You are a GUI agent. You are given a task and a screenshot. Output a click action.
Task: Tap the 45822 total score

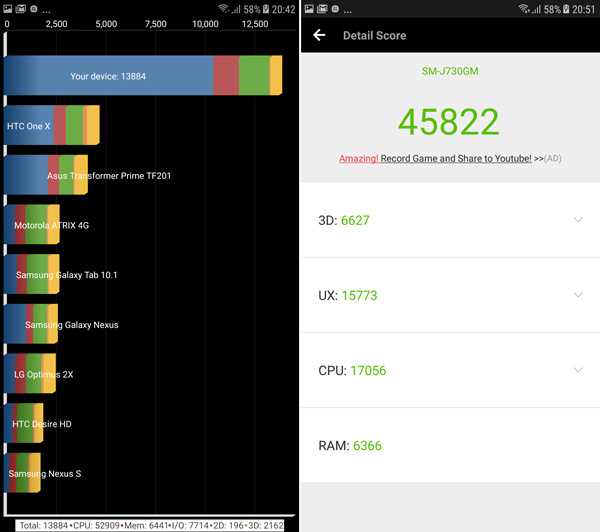[448, 121]
